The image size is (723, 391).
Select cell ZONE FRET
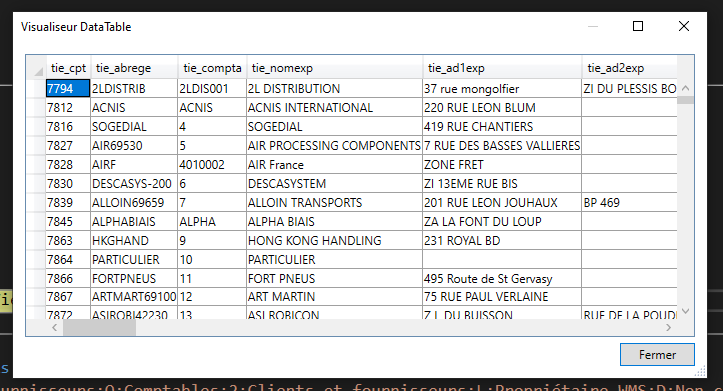tap(502, 164)
